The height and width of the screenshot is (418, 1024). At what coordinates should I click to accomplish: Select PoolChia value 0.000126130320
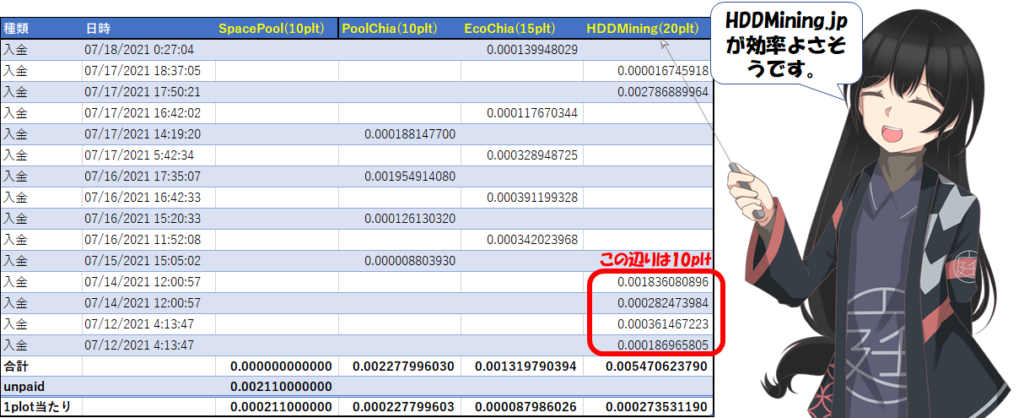pyautogui.click(x=410, y=219)
